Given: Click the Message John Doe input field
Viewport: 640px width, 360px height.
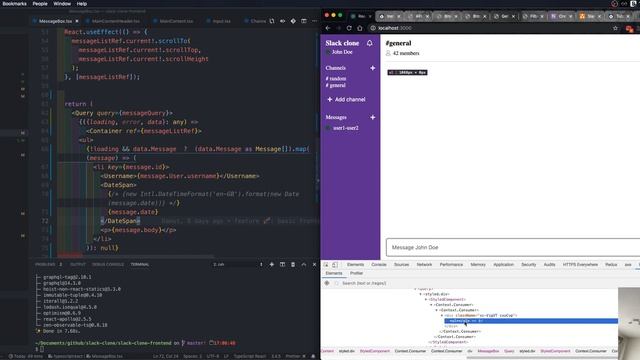Looking at the screenshot, I should point(513,247).
